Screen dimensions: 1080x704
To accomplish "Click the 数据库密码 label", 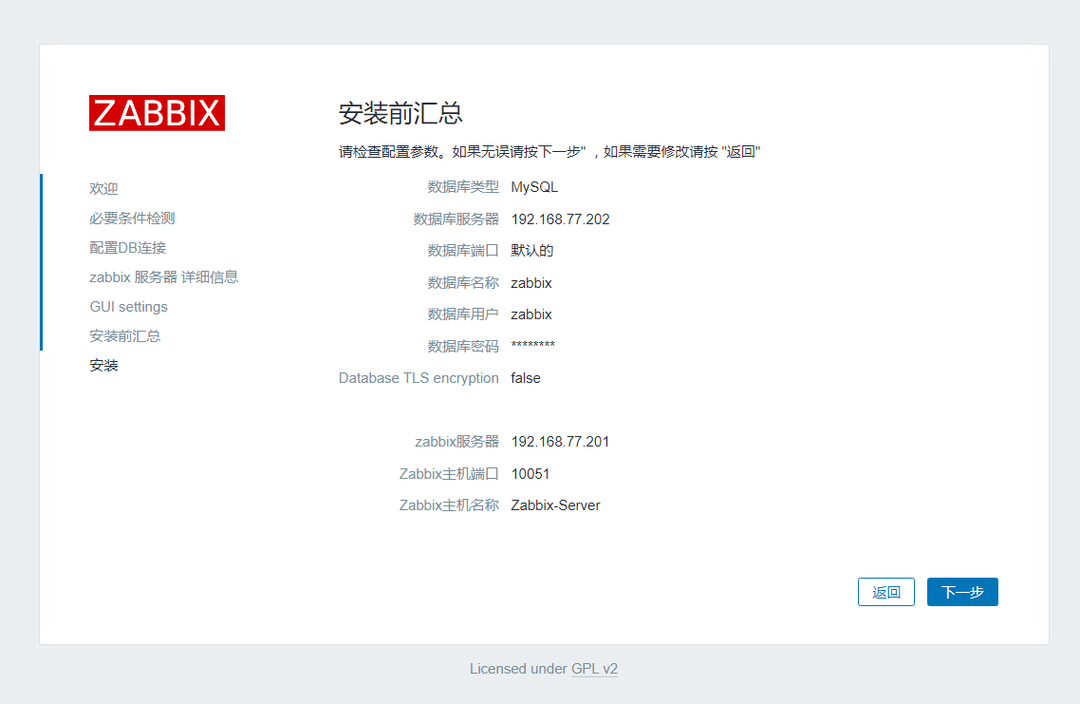I will click(x=463, y=346).
